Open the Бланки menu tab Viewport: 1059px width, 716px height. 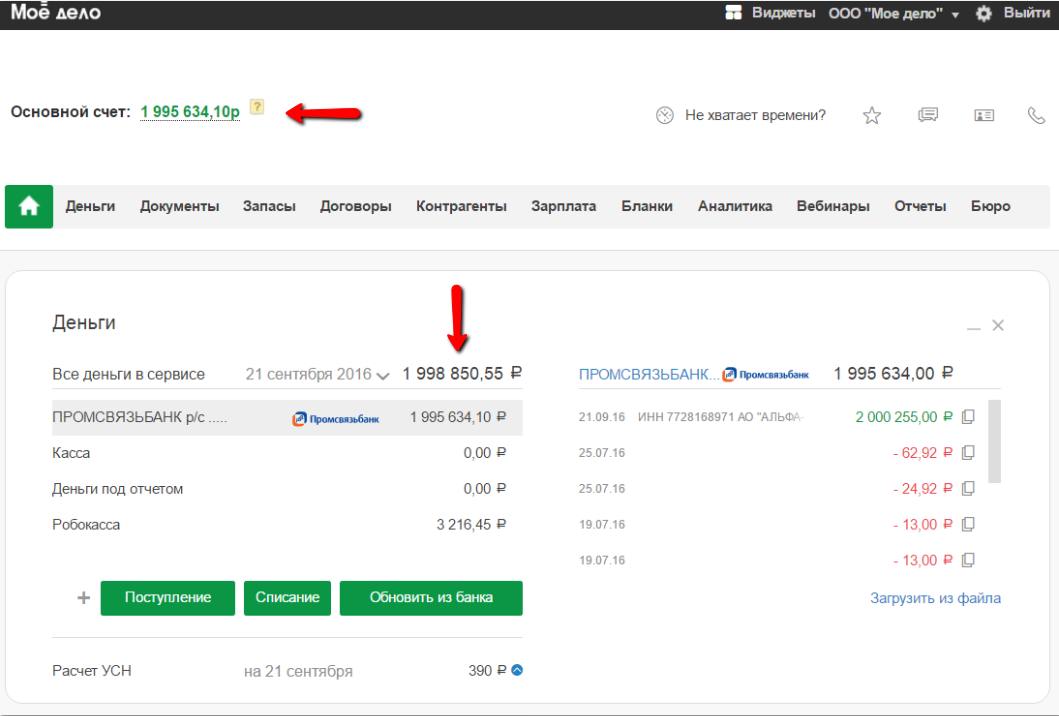[647, 206]
